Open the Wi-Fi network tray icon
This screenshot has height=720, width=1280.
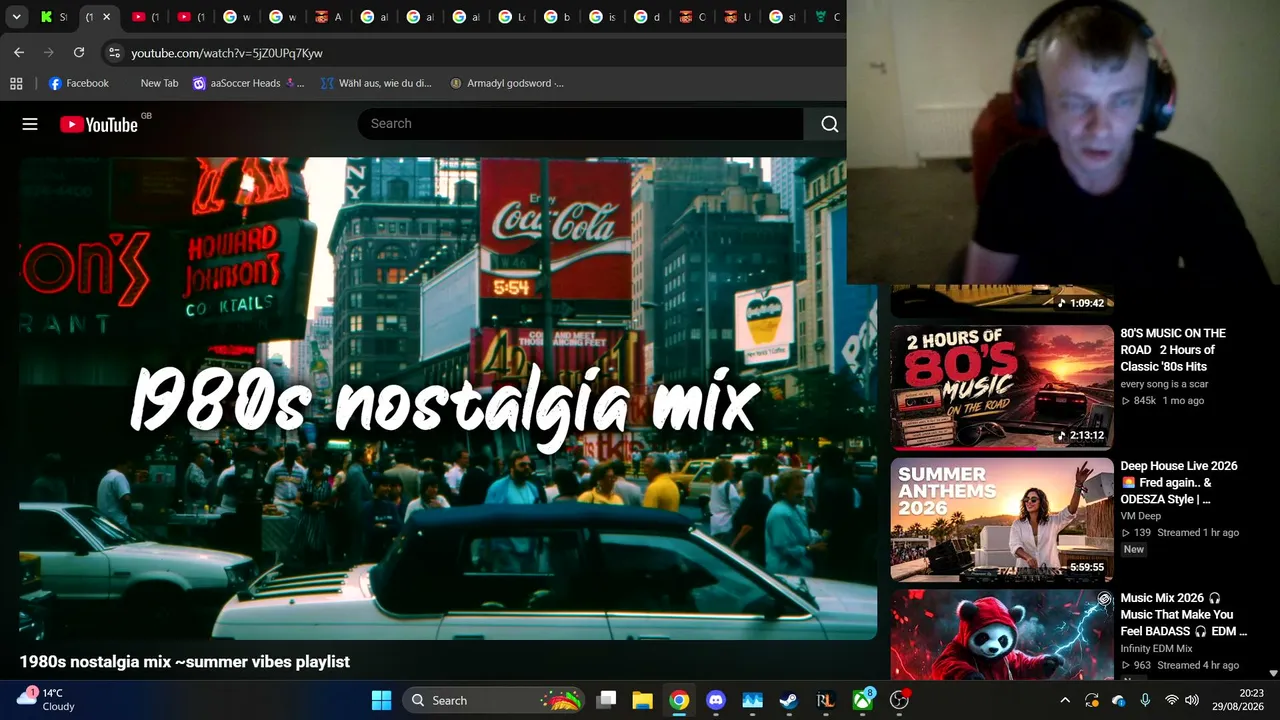(x=1171, y=700)
